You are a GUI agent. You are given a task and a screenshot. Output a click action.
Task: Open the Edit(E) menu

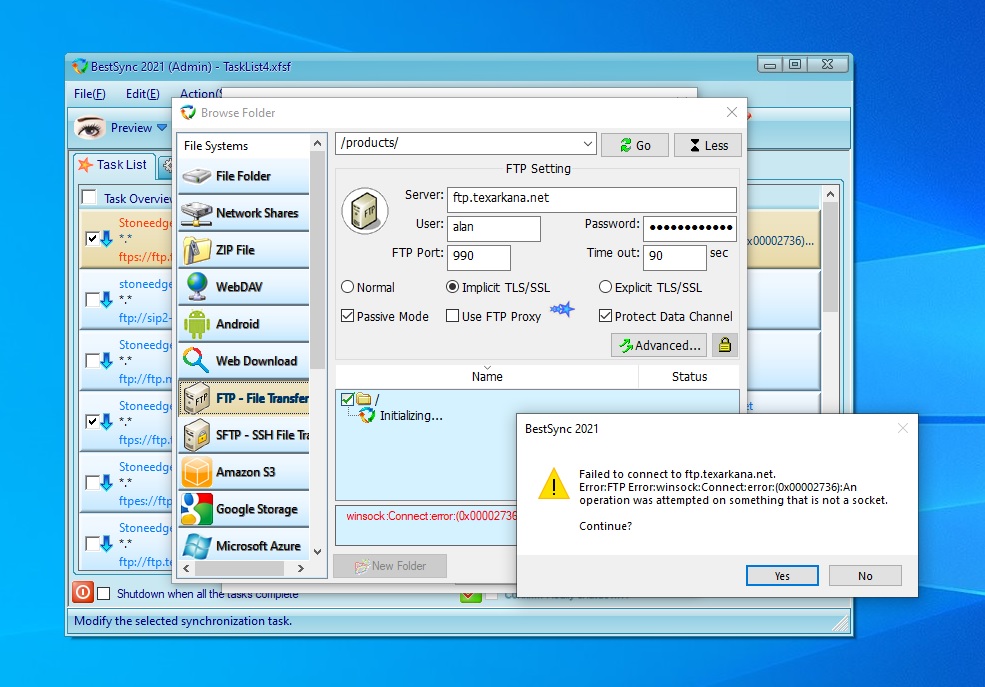pos(143,94)
